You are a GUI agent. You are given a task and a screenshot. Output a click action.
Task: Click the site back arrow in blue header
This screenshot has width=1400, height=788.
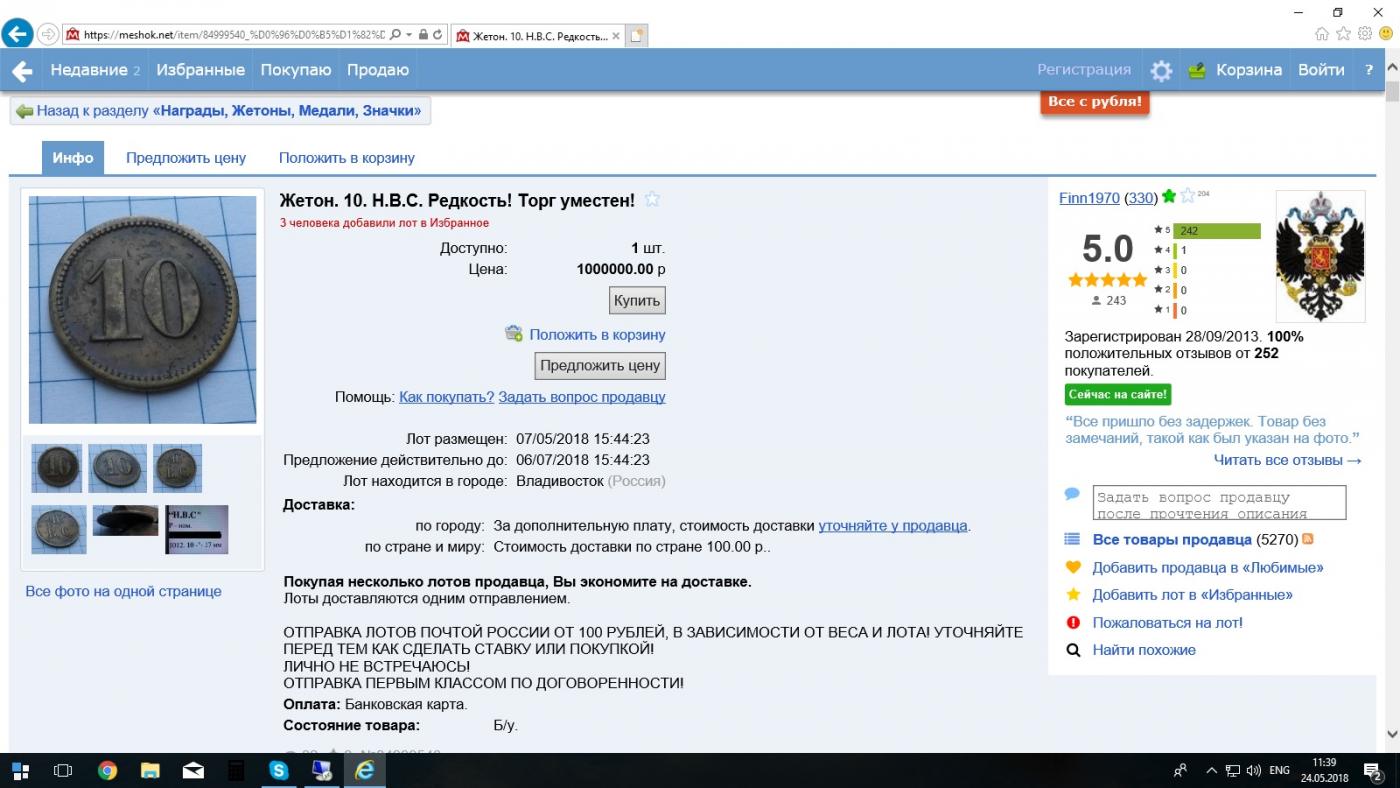pyautogui.click(x=21, y=70)
